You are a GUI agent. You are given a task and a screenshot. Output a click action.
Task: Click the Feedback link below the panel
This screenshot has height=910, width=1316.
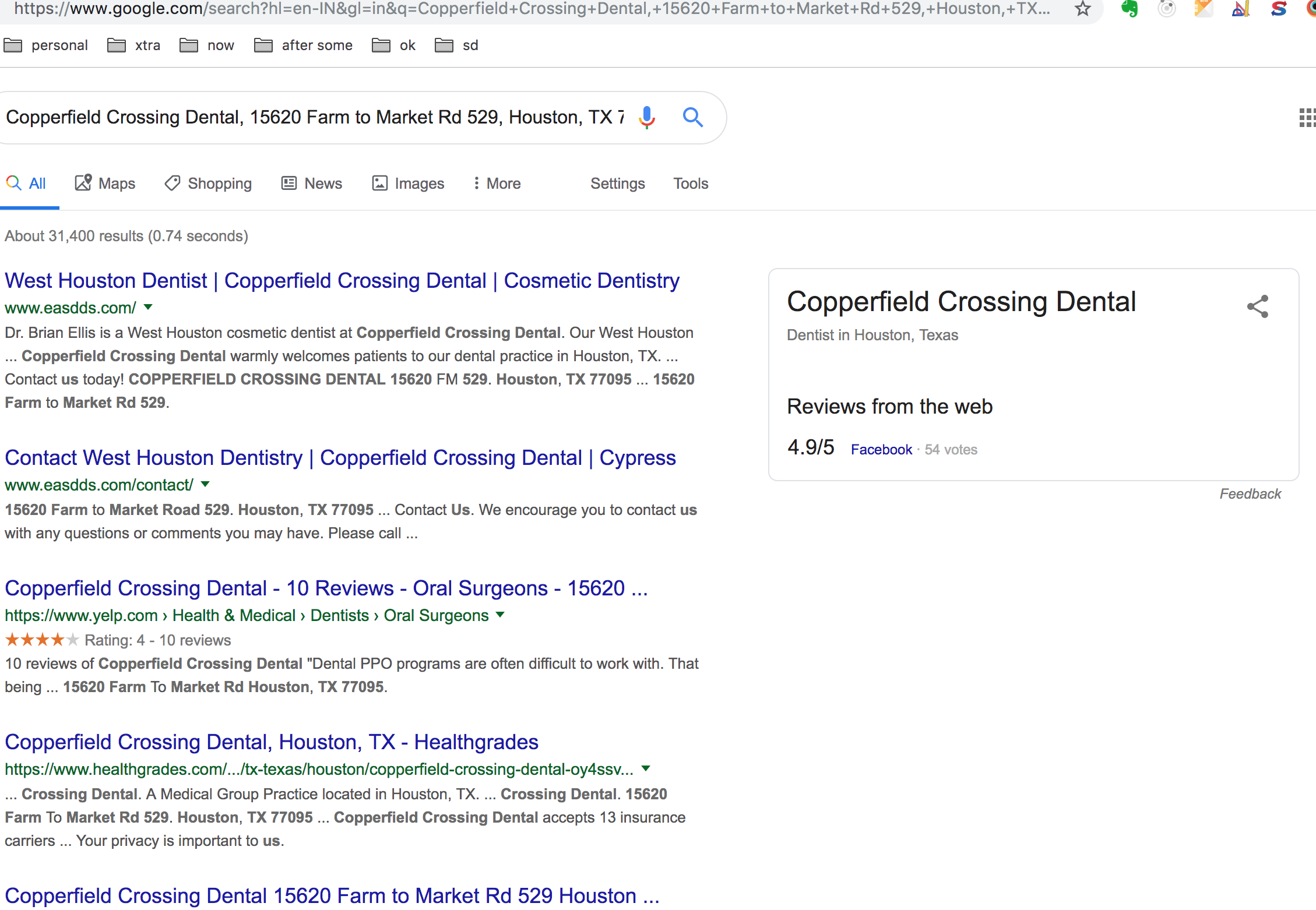(1250, 494)
